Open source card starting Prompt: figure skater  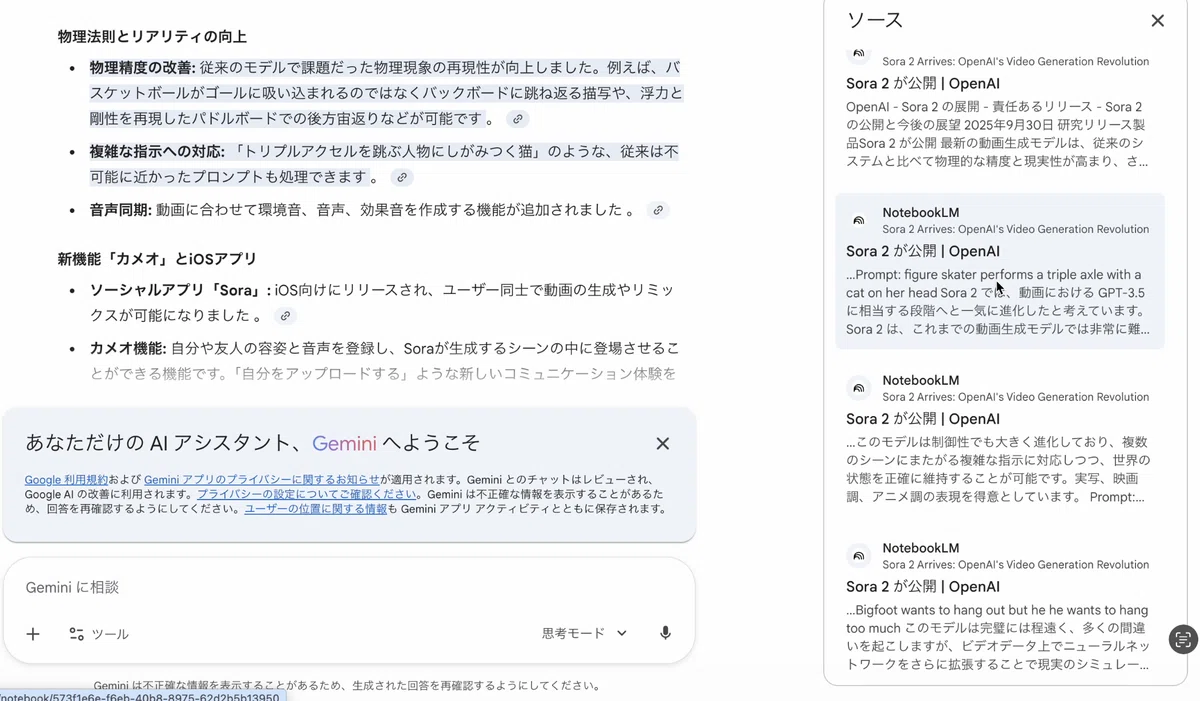pos(1000,271)
